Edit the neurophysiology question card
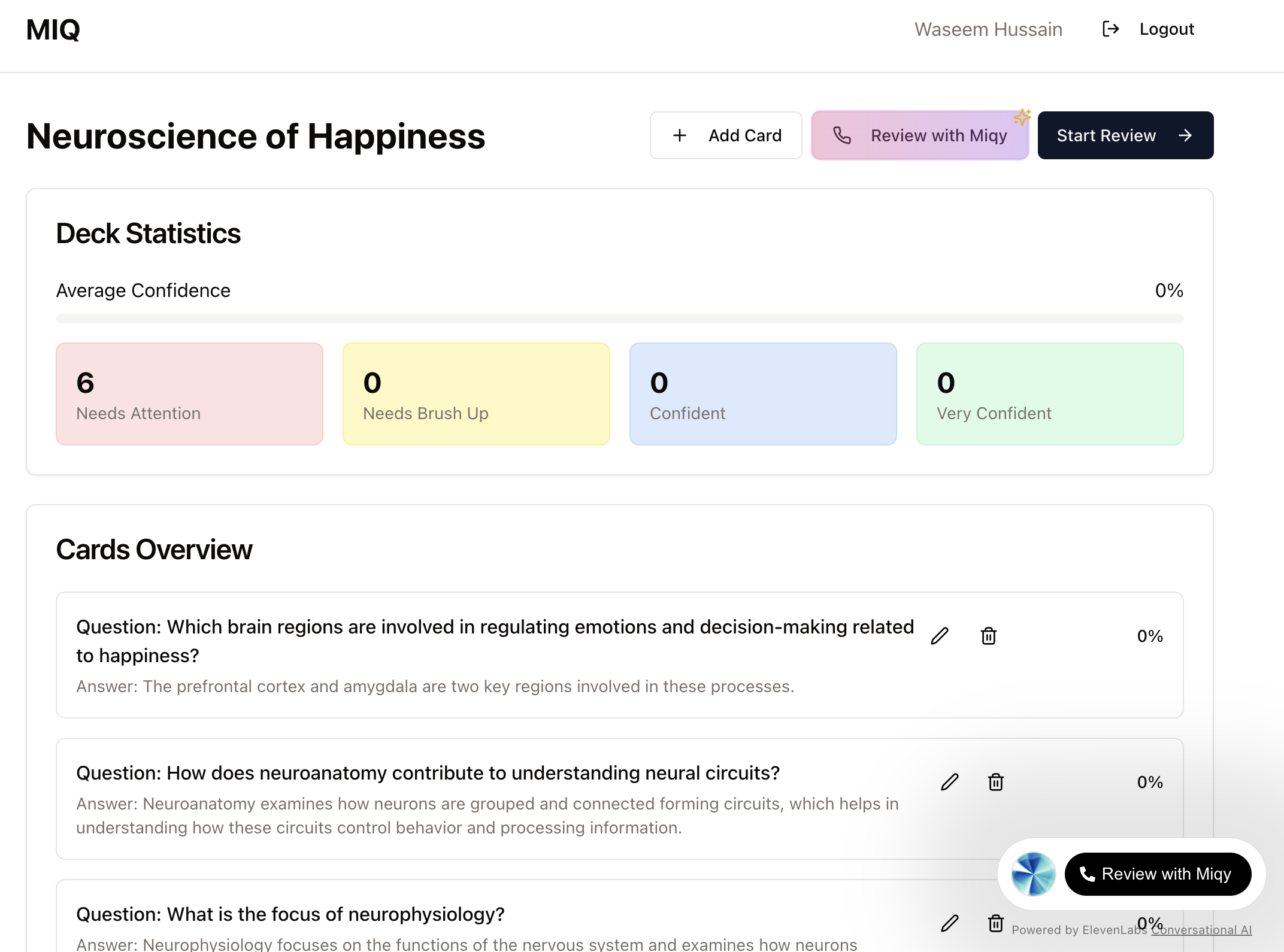Screen dimensions: 1284x952 click(x=950, y=923)
